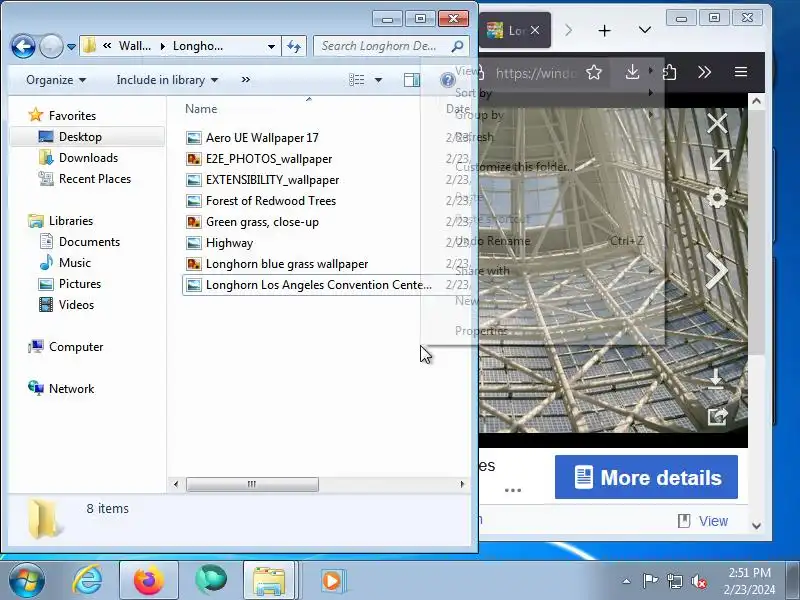Select Favorites in navigation pane
The height and width of the screenshot is (600, 800).
pos(72,116)
